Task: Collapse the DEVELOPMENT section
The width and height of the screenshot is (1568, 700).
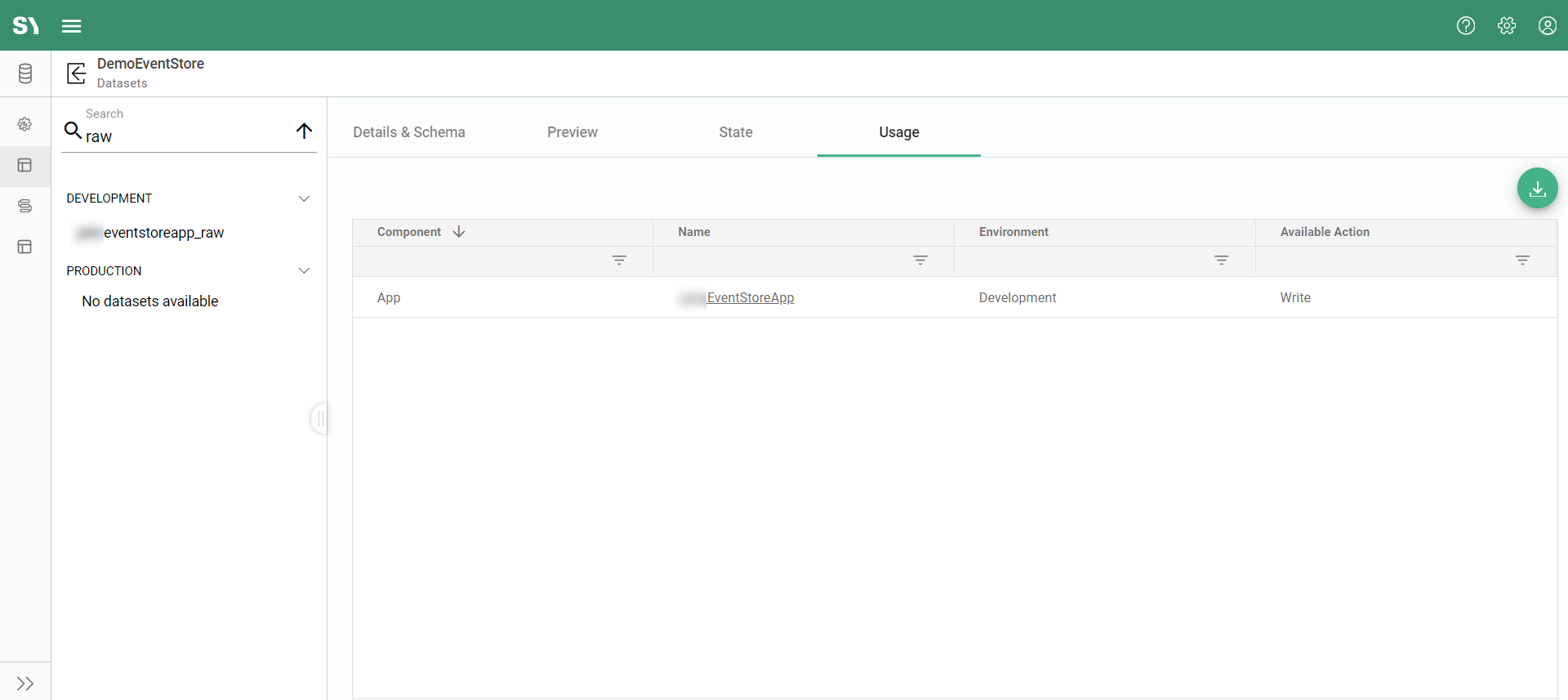Action: [x=304, y=198]
